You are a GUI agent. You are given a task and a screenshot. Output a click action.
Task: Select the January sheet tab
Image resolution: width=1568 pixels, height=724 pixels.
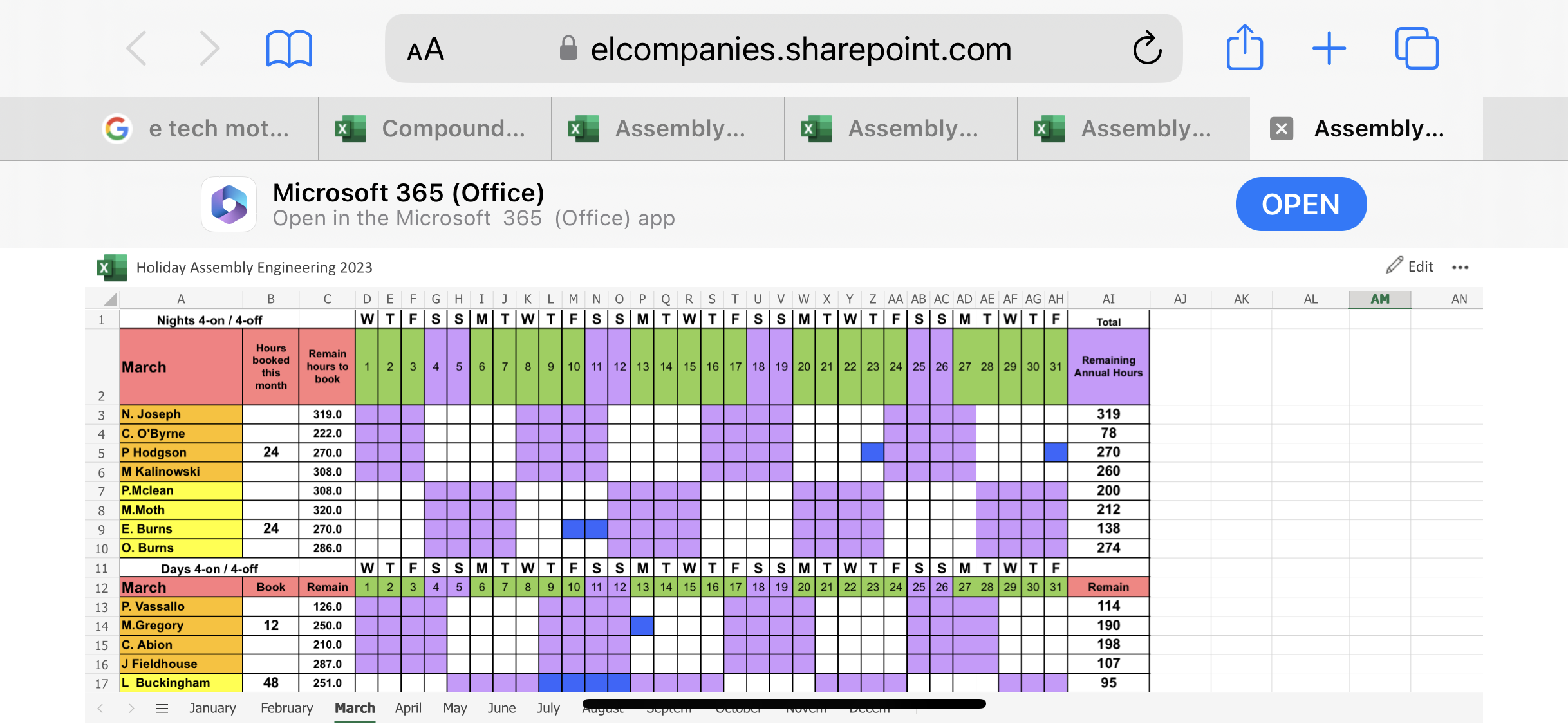click(x=212, y=709)
